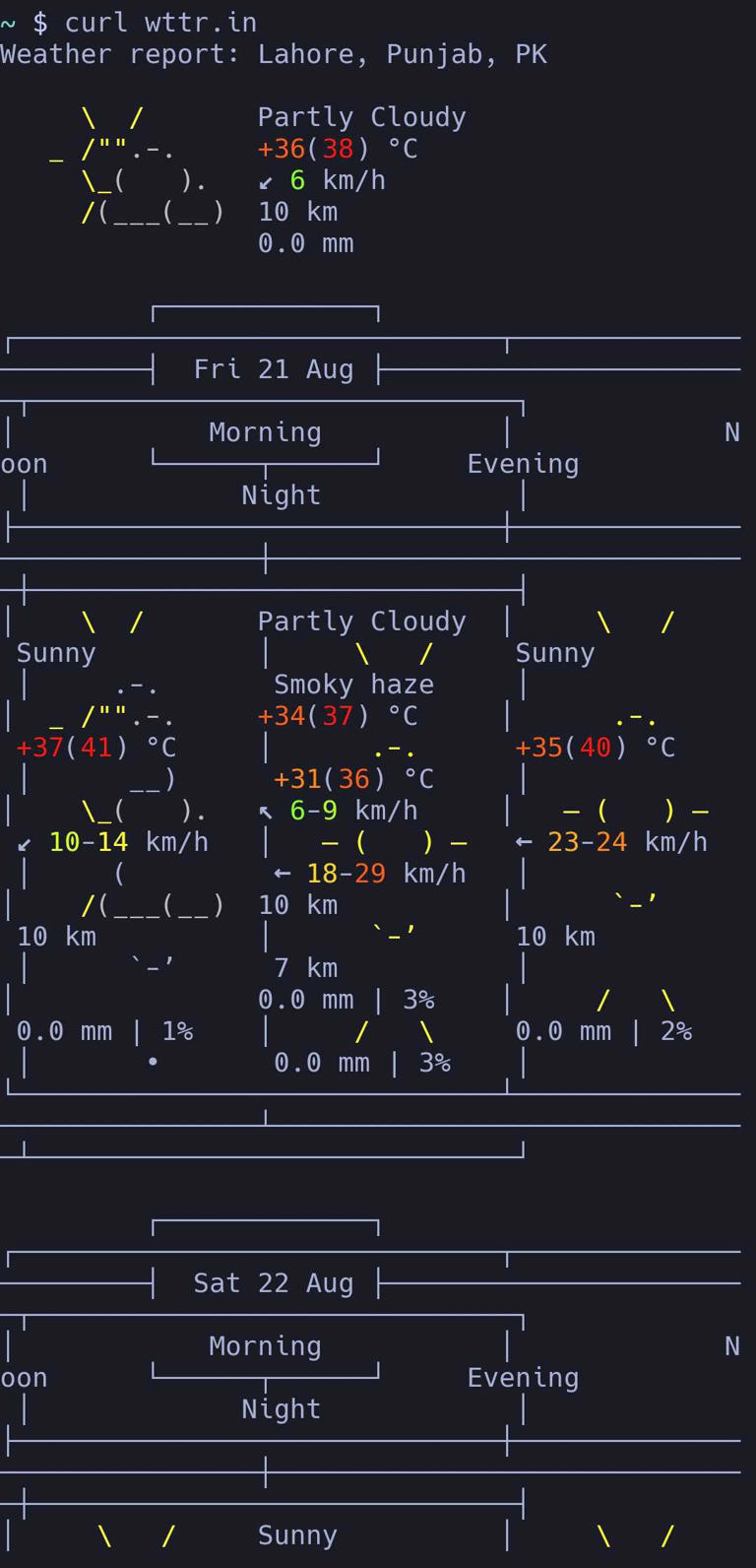Select the '+35(40) °C' temperature

point(596,748)
